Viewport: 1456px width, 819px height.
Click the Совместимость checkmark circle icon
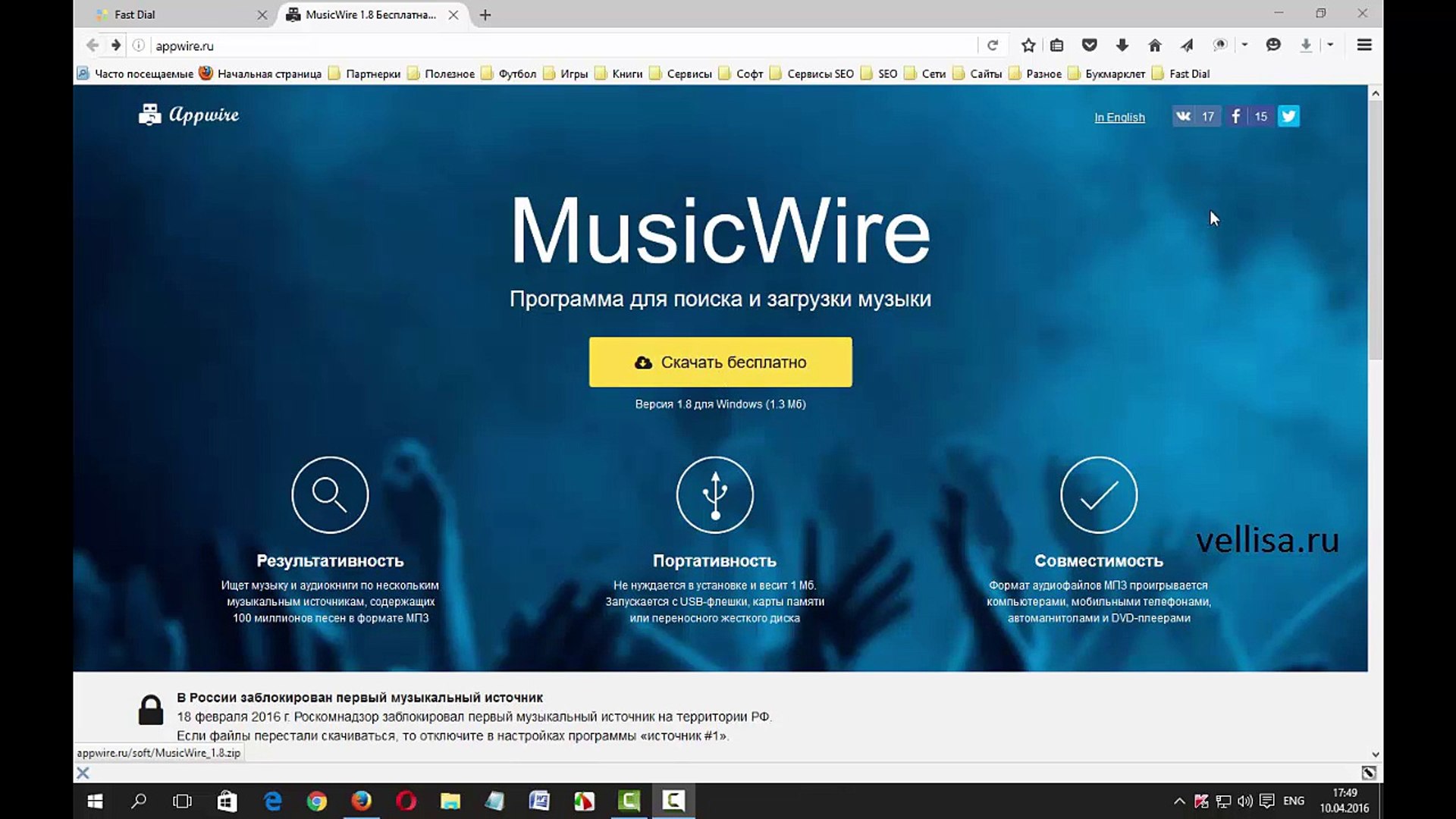click(x=1099, y=495)
